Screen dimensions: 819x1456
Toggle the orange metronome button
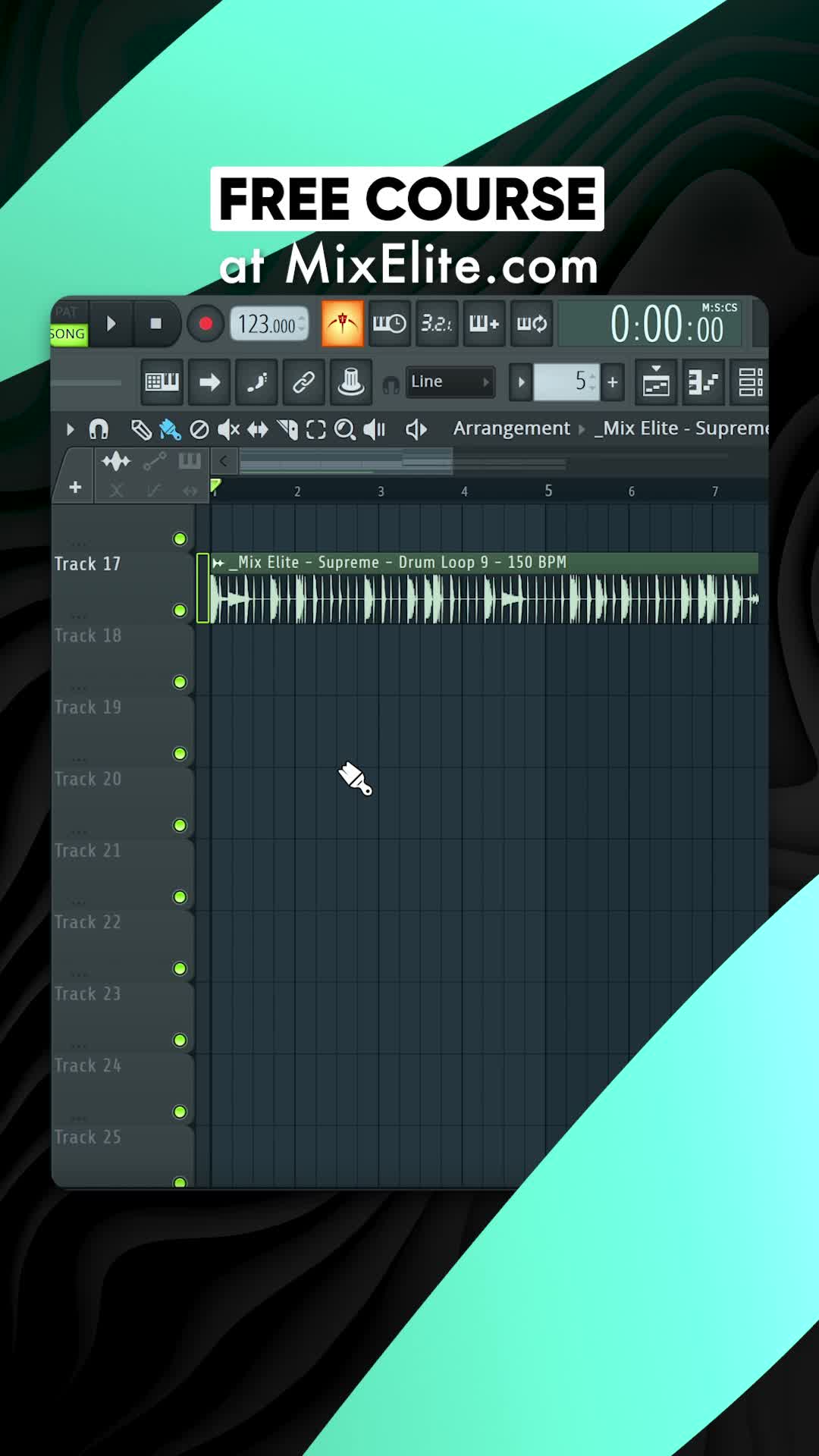[342, 324]
